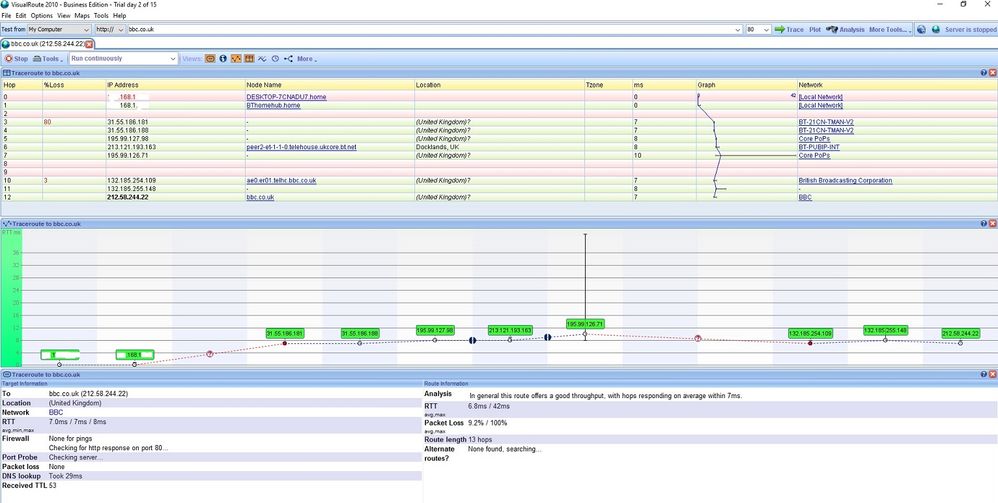Screen dimensions: 998x503
Task: Click help icon of traceroute table panel
Action: (x=983, y=73)
